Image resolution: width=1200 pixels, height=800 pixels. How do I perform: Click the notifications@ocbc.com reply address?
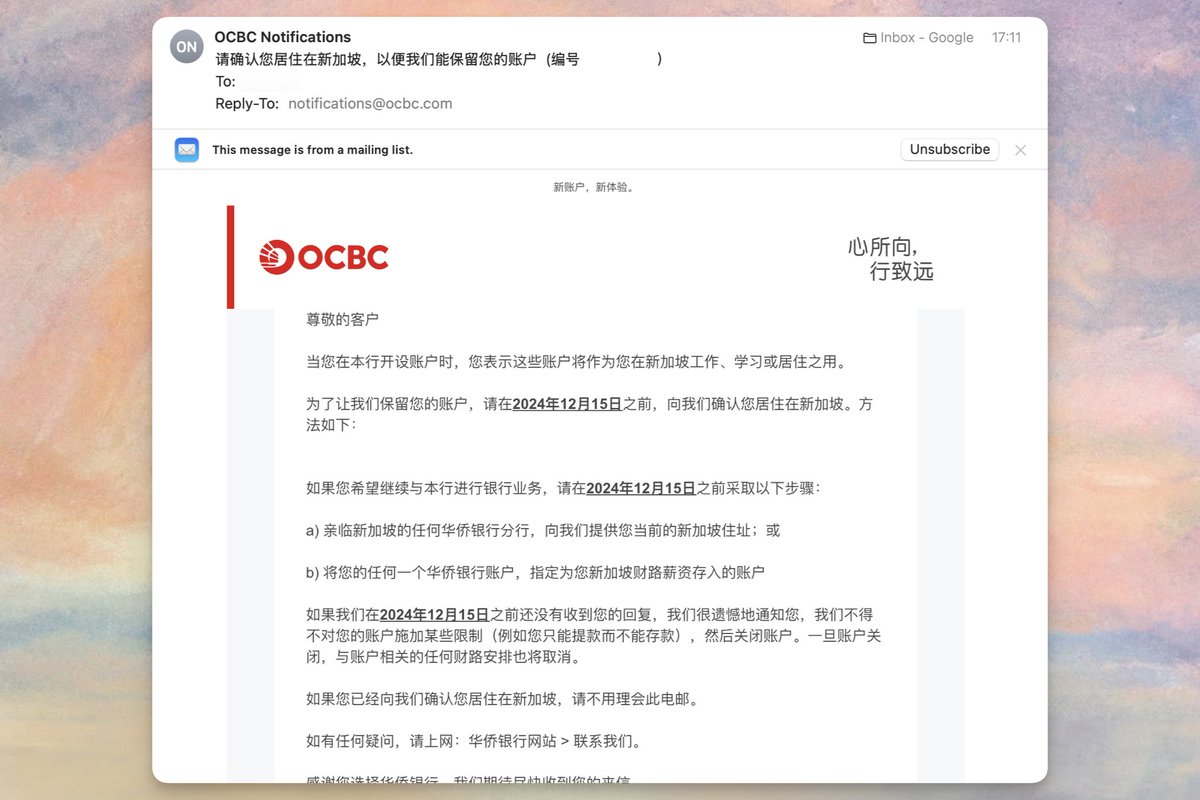369,103
